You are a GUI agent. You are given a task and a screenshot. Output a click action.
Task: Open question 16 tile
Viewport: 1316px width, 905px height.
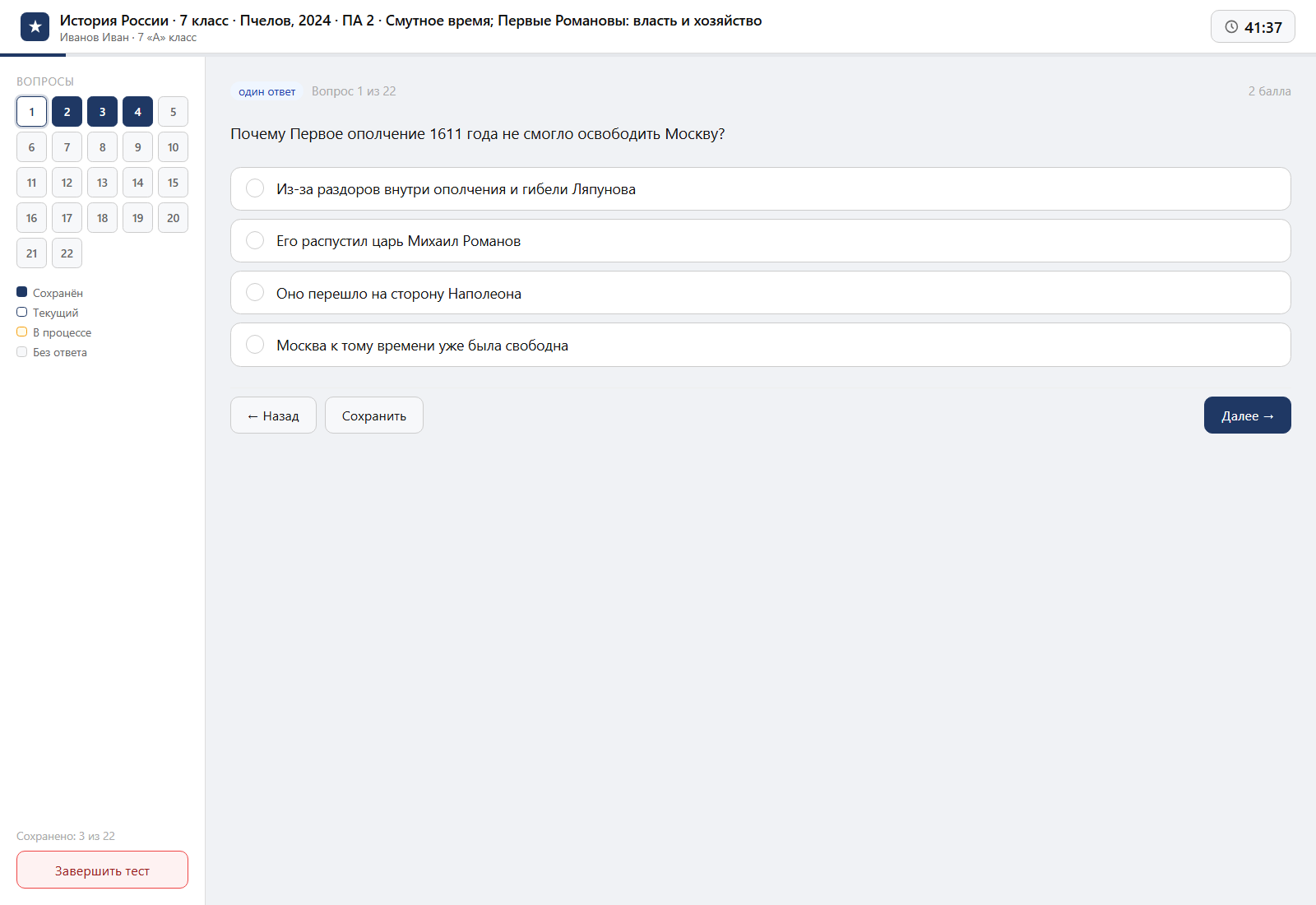coord(31,218)
